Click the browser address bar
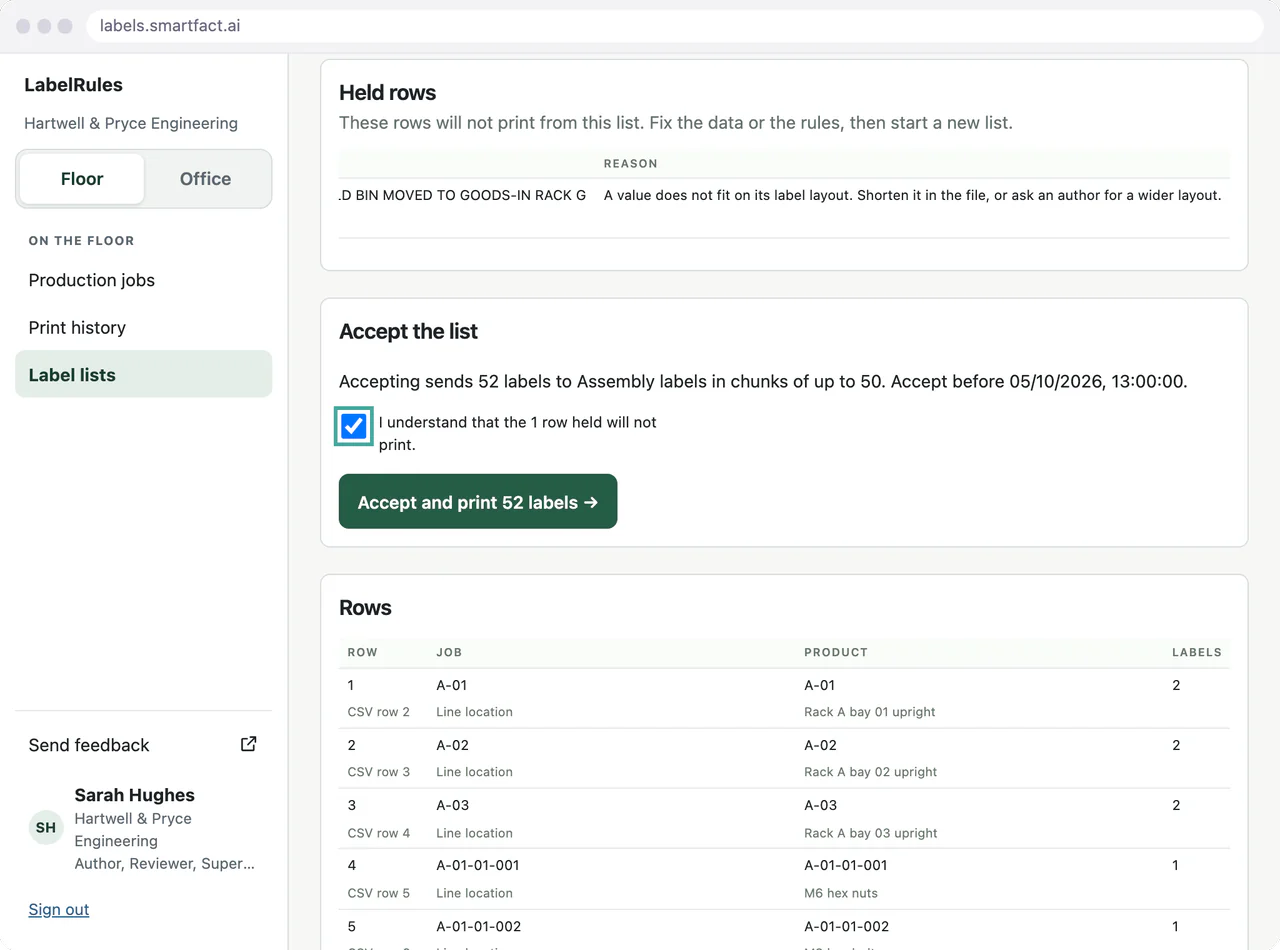1280x950 pixels. click(x=675, y=26)
